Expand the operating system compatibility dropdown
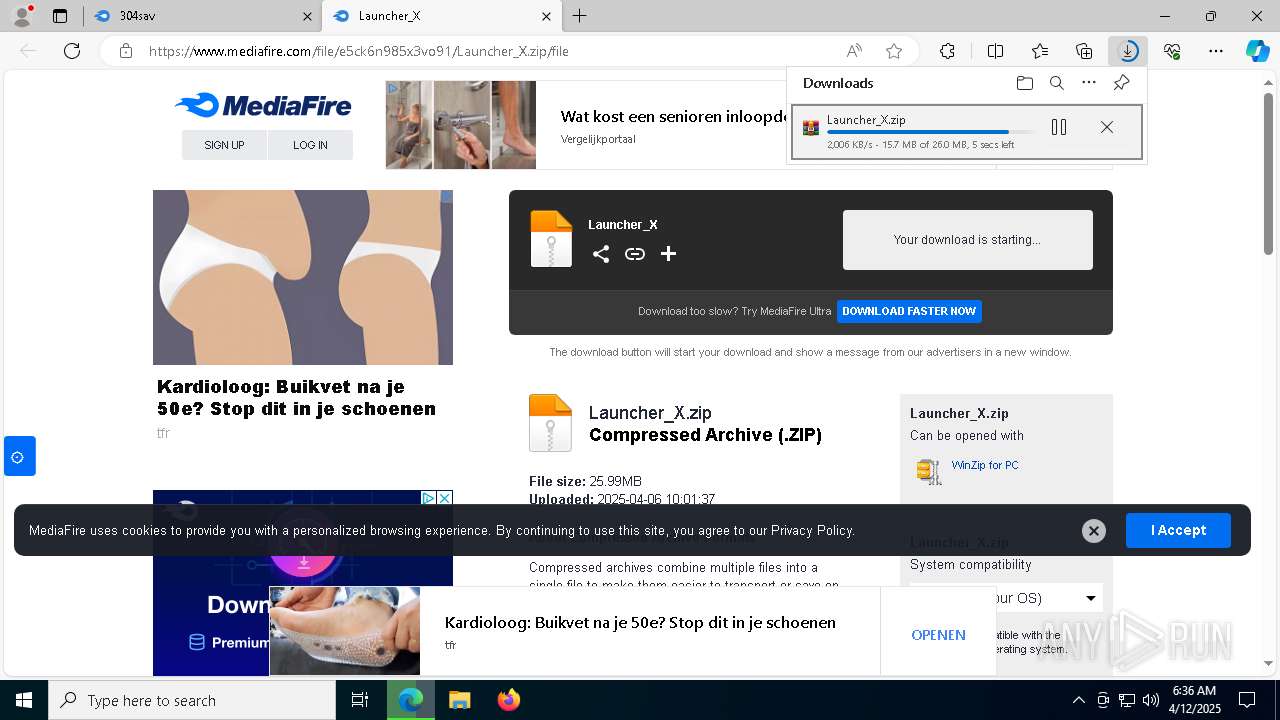Screen dimensions: 1280x720 click(x=1006, y=598)
